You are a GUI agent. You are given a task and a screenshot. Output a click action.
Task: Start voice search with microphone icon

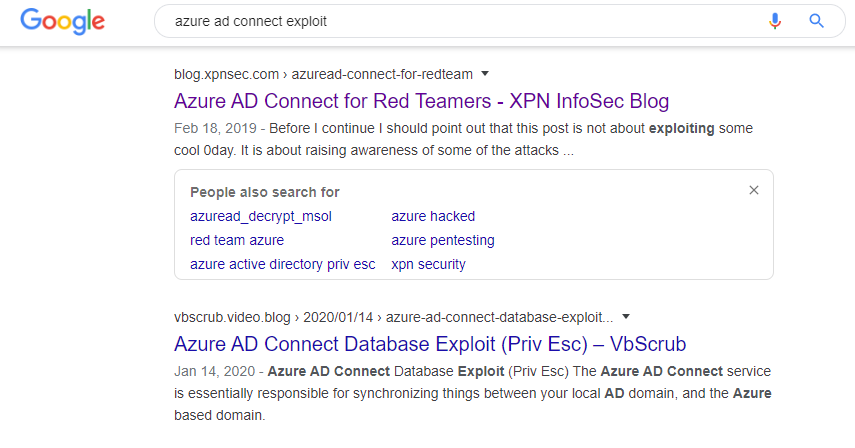pos(774,21)
